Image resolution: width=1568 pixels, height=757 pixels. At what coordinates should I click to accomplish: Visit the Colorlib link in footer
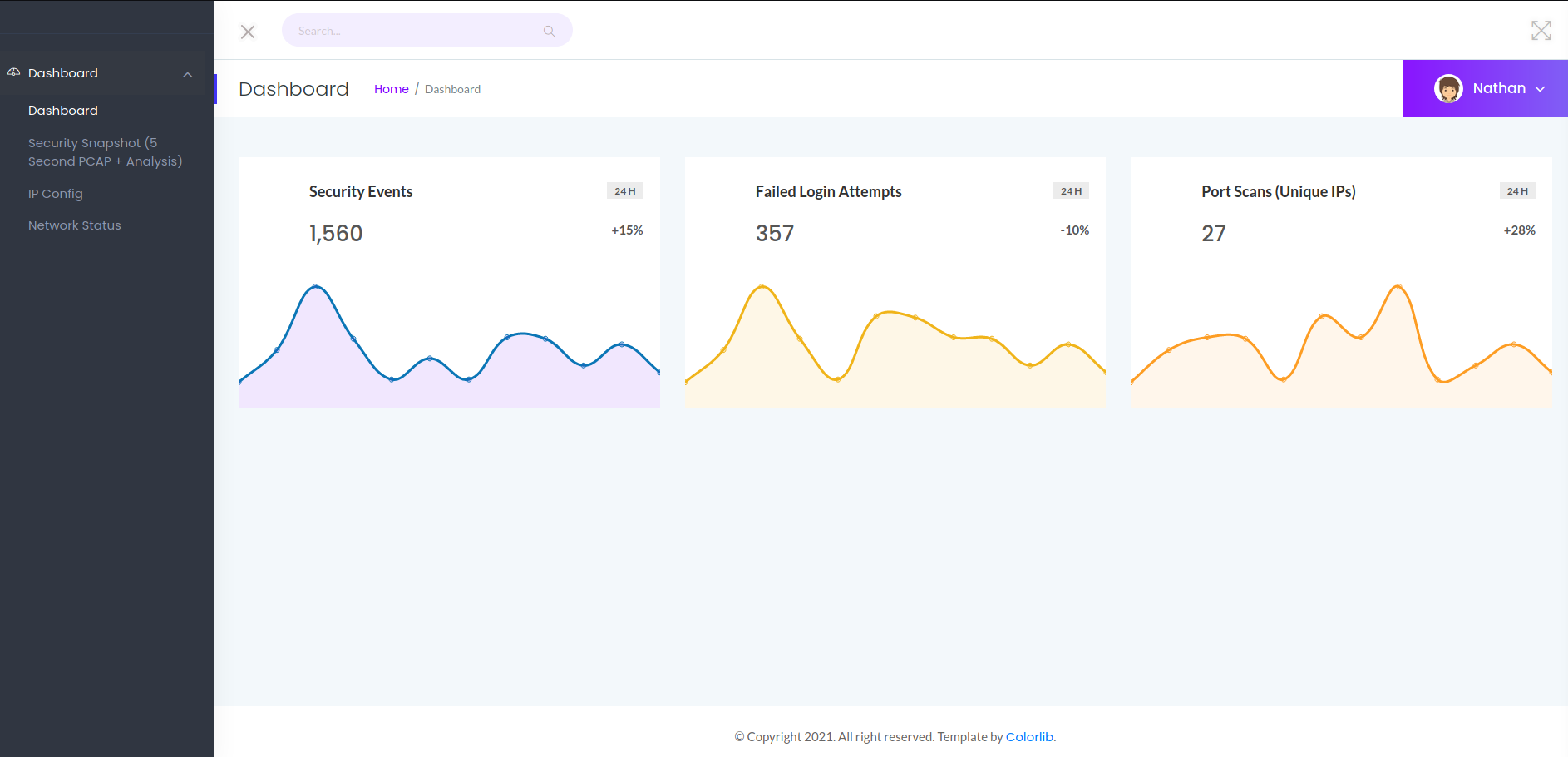click(1028, 736)
